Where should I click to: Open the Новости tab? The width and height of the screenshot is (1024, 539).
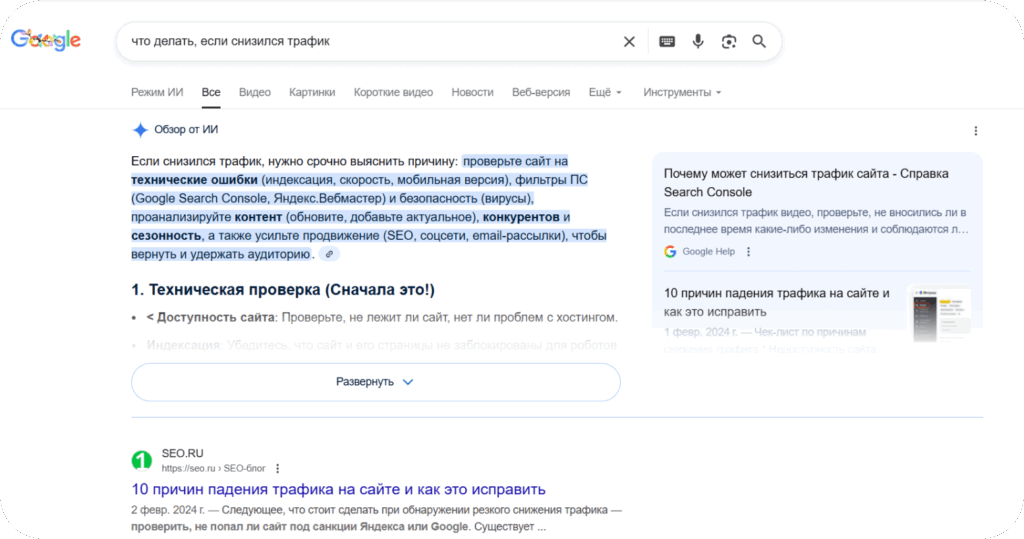[472, 92]
